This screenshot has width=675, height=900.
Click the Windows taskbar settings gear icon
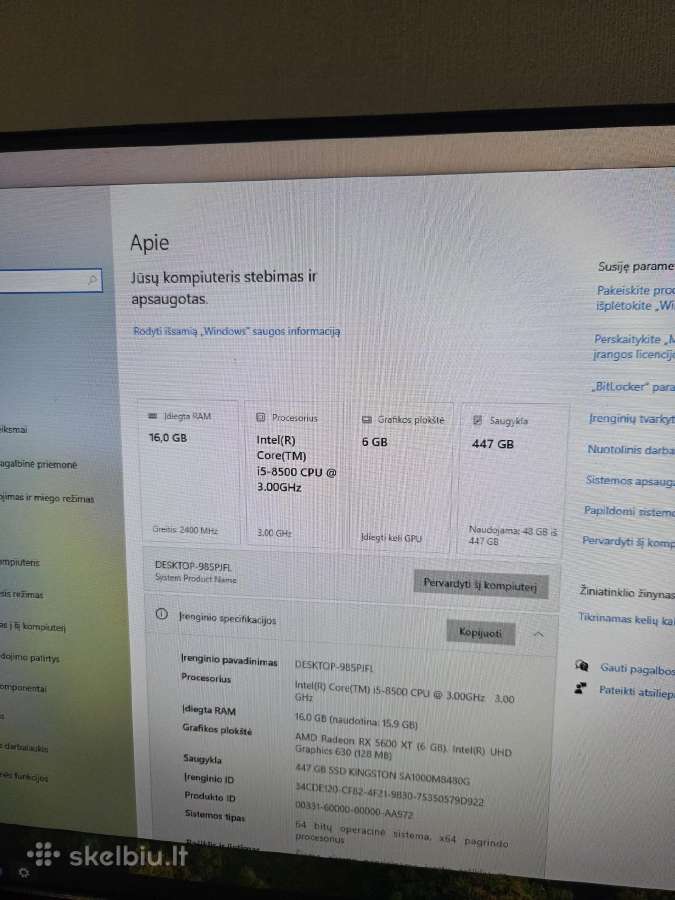point(24,872)
